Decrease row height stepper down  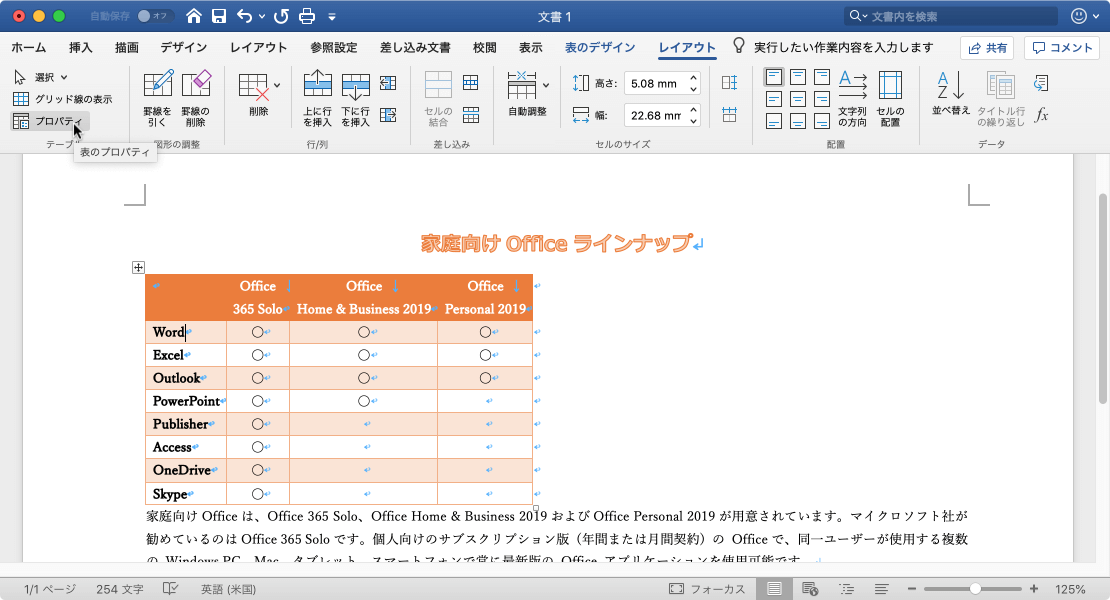[694, 89]
